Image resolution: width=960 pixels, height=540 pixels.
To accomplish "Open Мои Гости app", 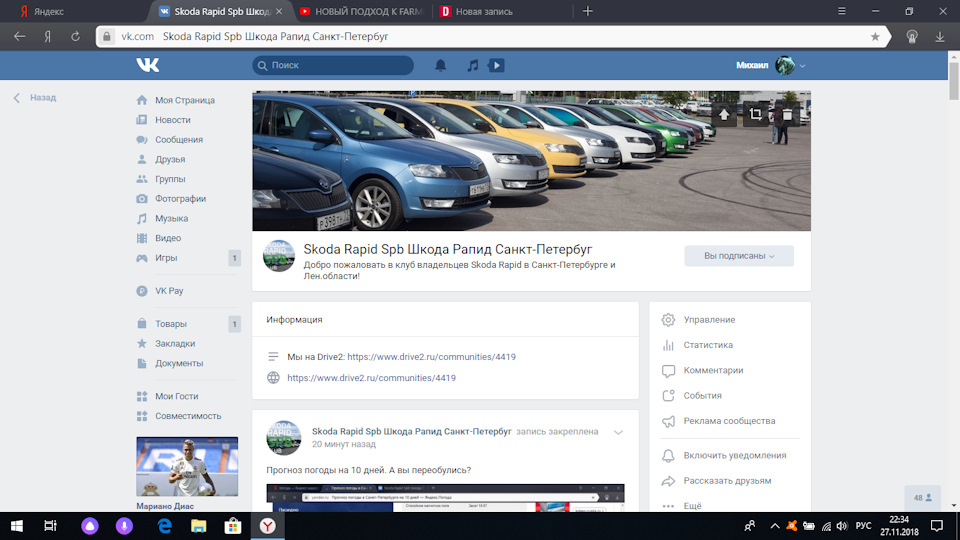I will pos(176,396).
